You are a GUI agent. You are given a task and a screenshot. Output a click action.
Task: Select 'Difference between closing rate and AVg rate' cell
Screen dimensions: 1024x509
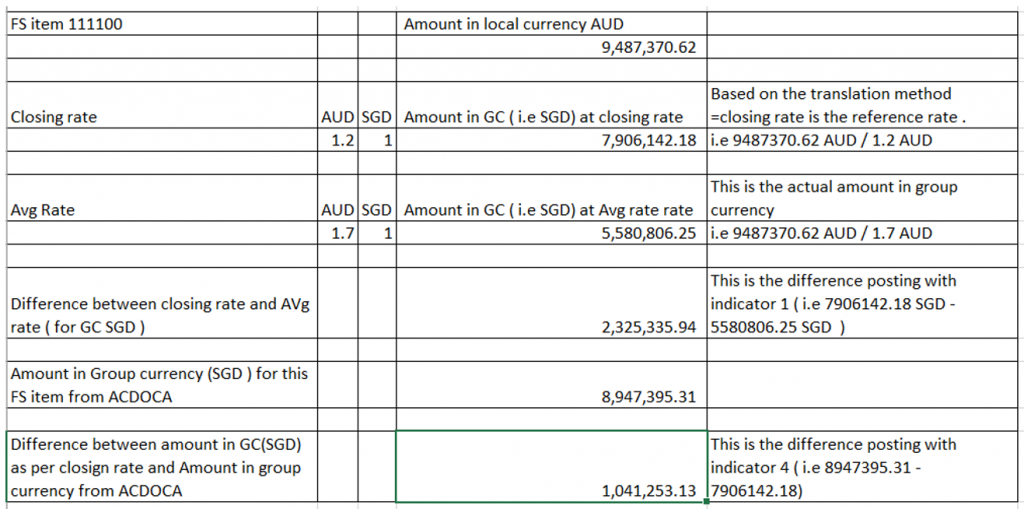(161, 303)
